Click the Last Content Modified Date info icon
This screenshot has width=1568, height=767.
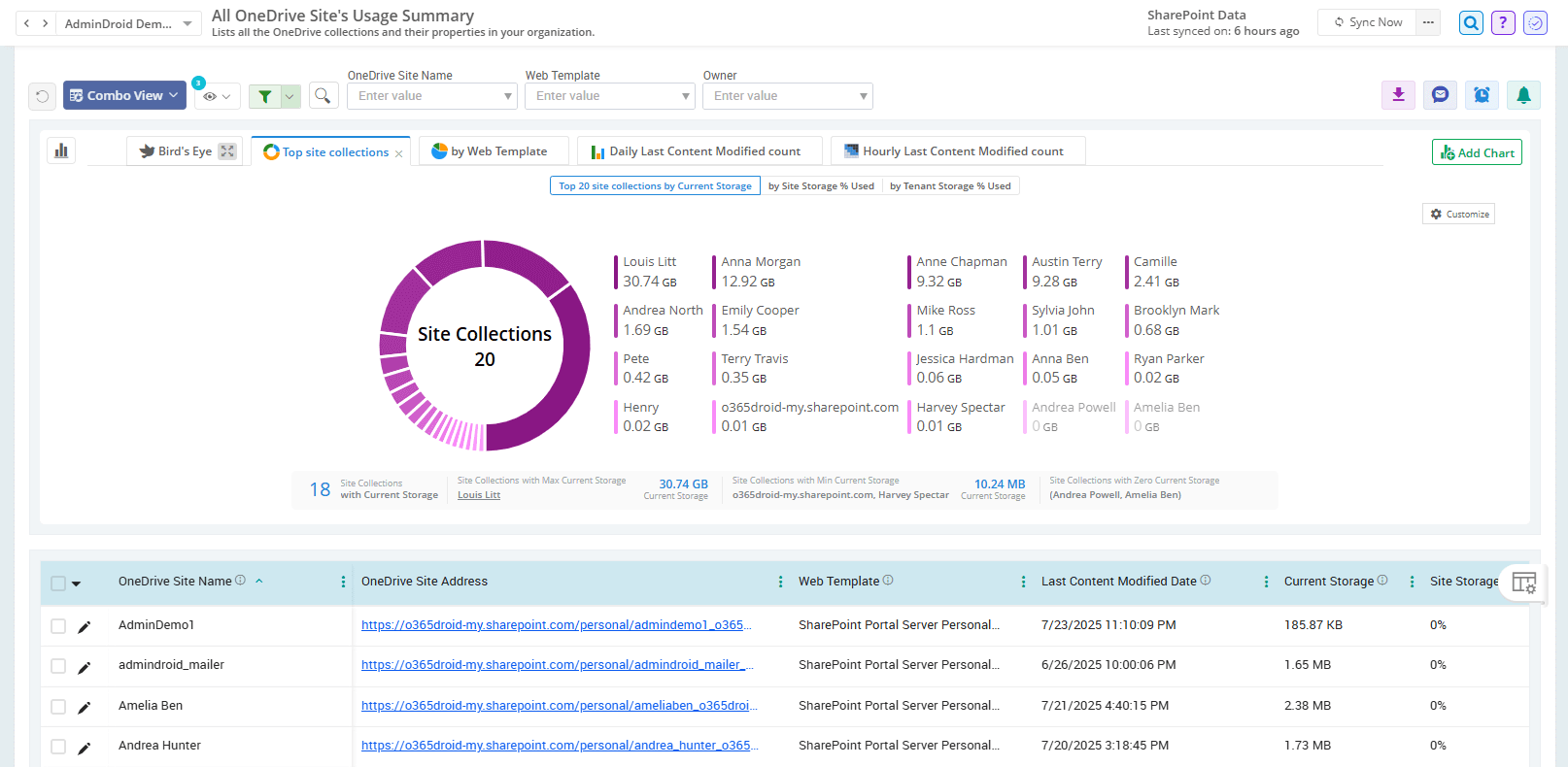(1206, 581)
